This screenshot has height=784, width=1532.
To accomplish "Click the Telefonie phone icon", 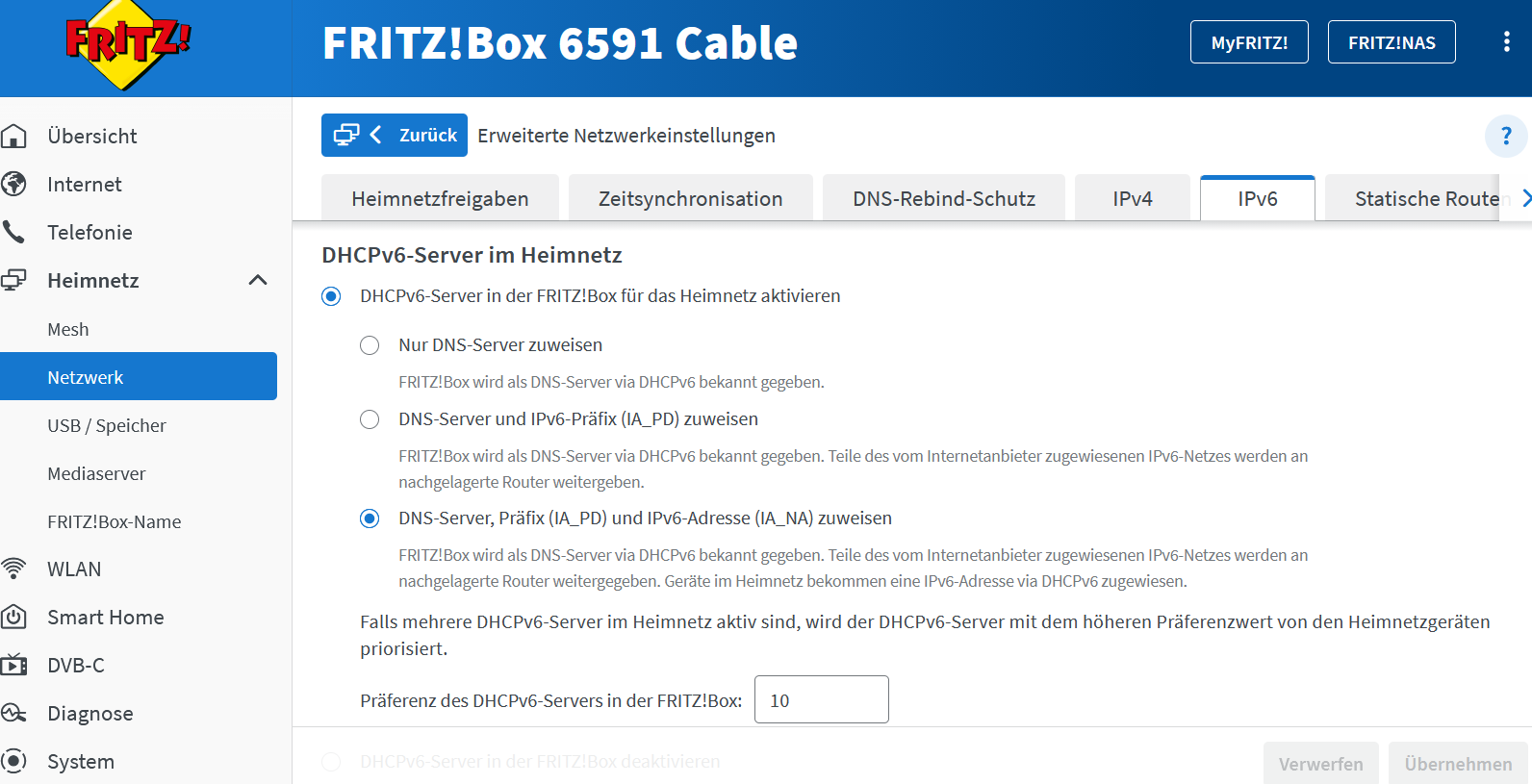I will 14,232.
